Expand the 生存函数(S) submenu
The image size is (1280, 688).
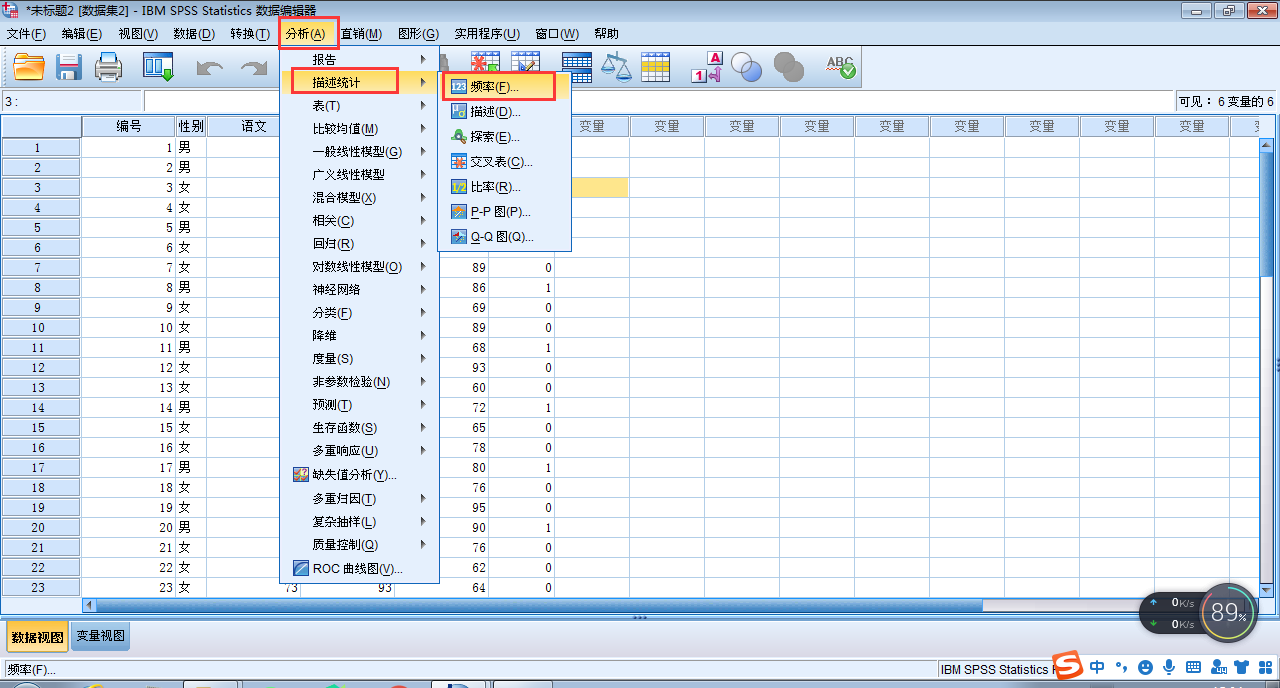(x=360, y=427)
